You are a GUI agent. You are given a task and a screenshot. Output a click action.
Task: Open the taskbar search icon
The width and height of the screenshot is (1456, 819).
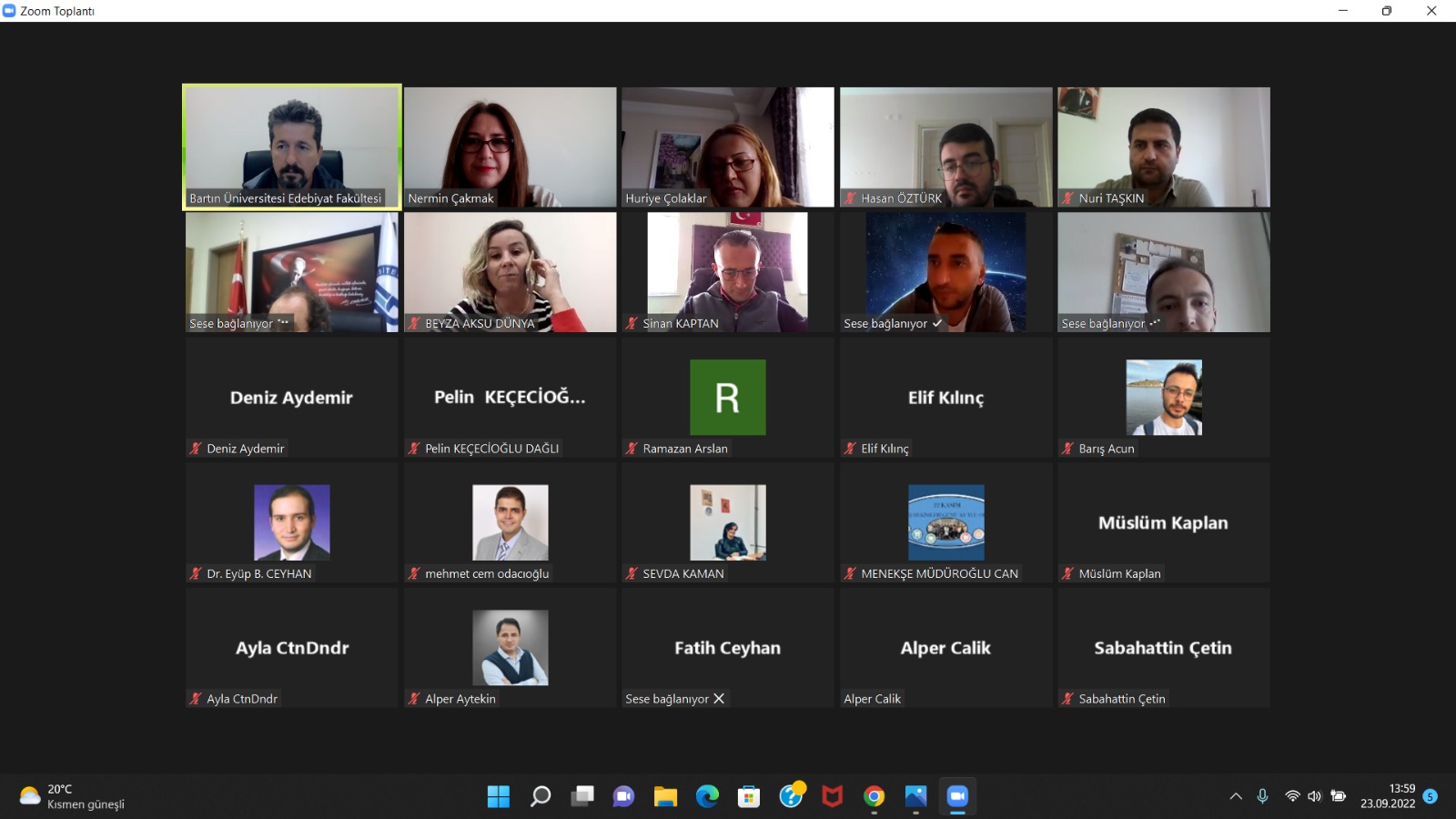[x=541, y=796]
